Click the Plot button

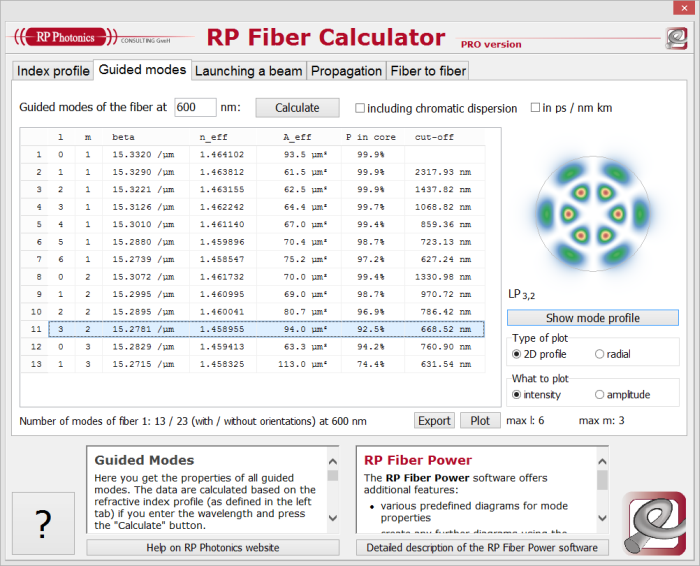480,420
